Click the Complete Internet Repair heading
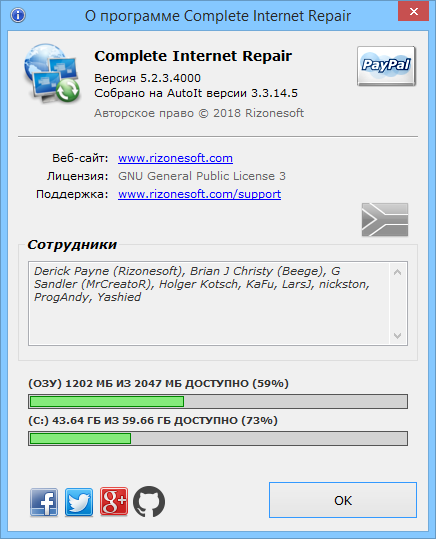The width and height of the screenshot is (436, 539). coord(193,56)
